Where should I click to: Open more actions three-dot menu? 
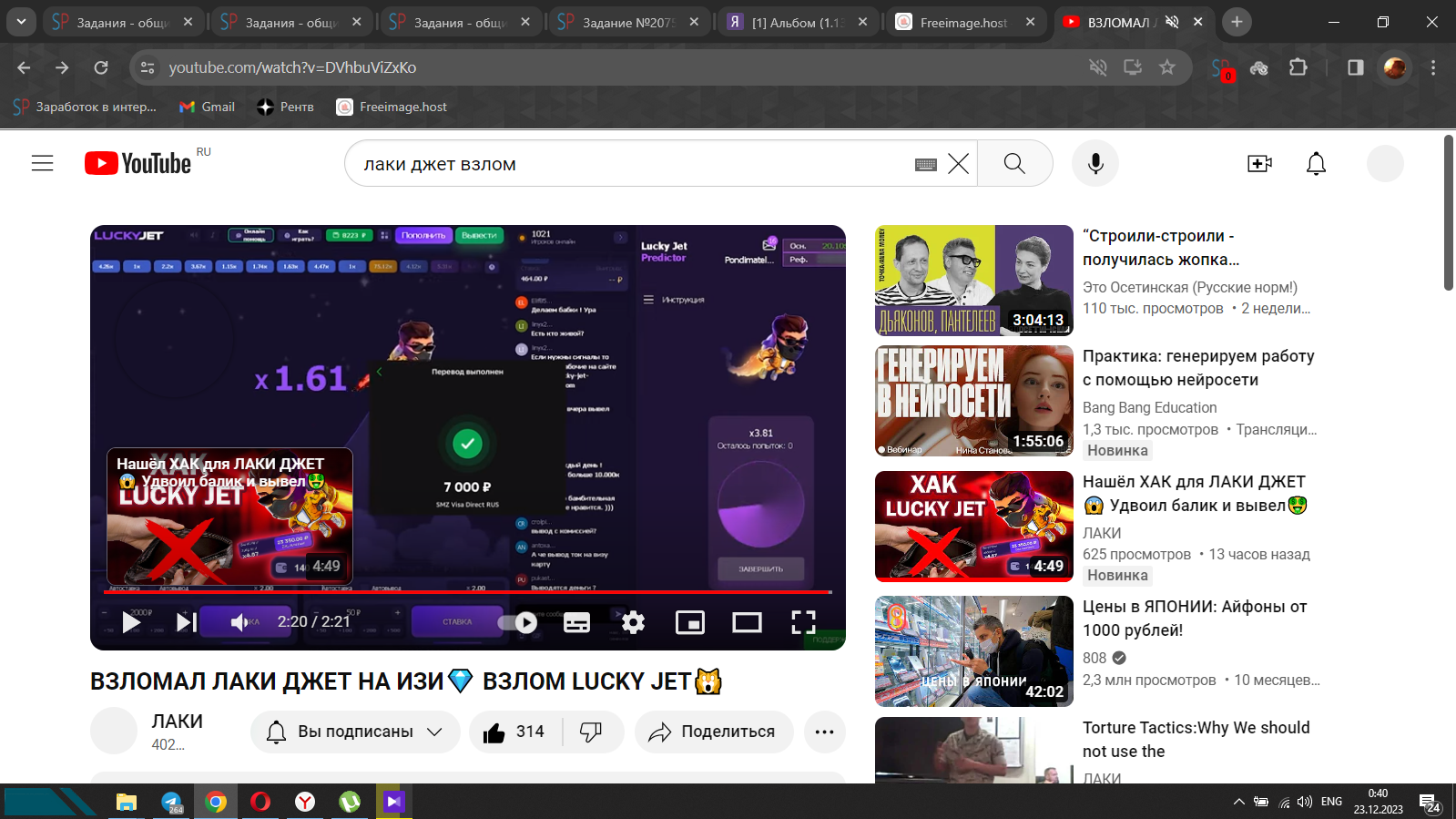pos(824,732)
